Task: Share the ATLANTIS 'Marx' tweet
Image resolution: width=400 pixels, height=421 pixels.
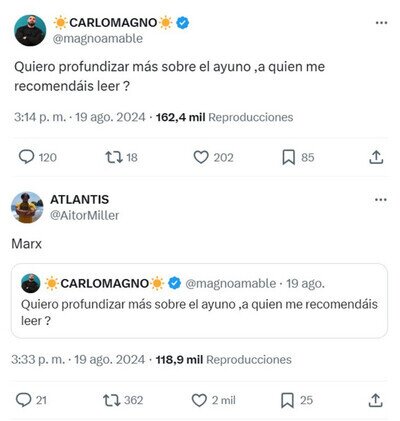Action: [375, 400]
